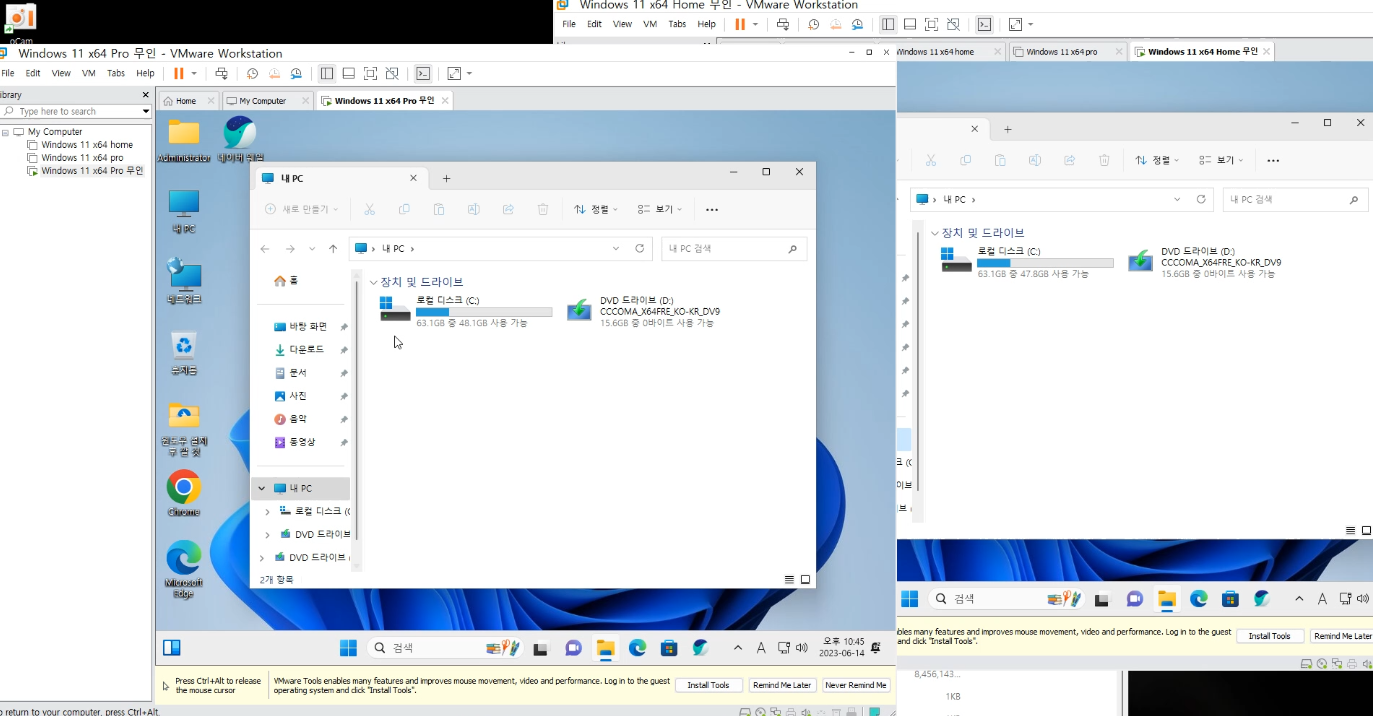Click the Rename icon in right Home 무인 Explorer

pyautogui.click(x=1034, y=160)
